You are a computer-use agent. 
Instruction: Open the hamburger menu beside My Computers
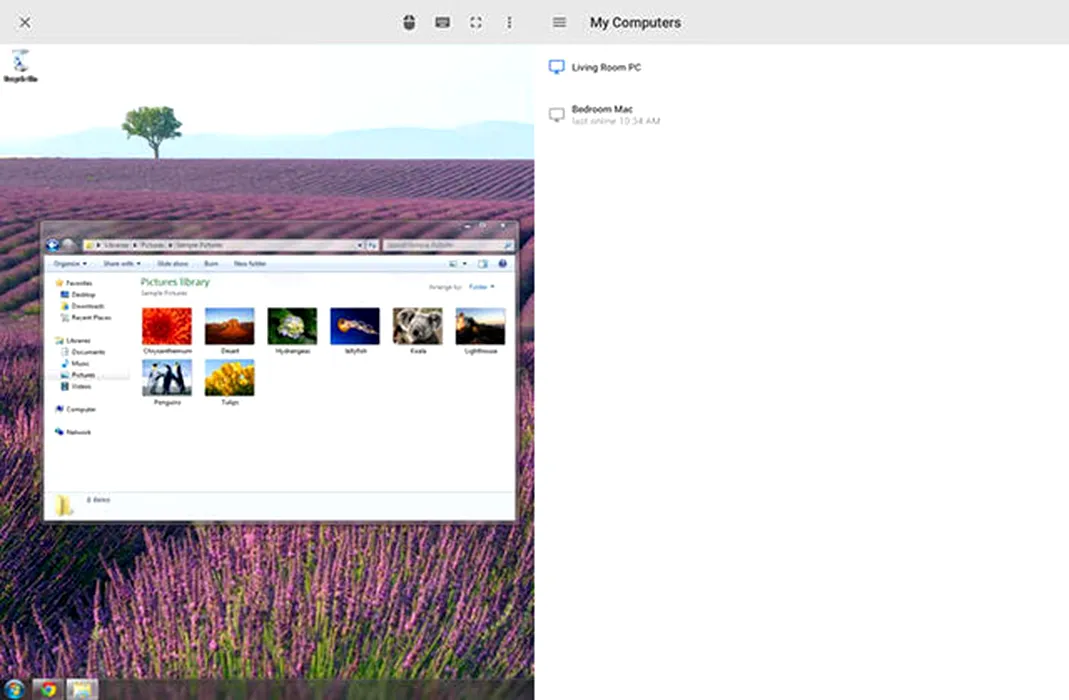pyautogui.click(x=559, y=22)
